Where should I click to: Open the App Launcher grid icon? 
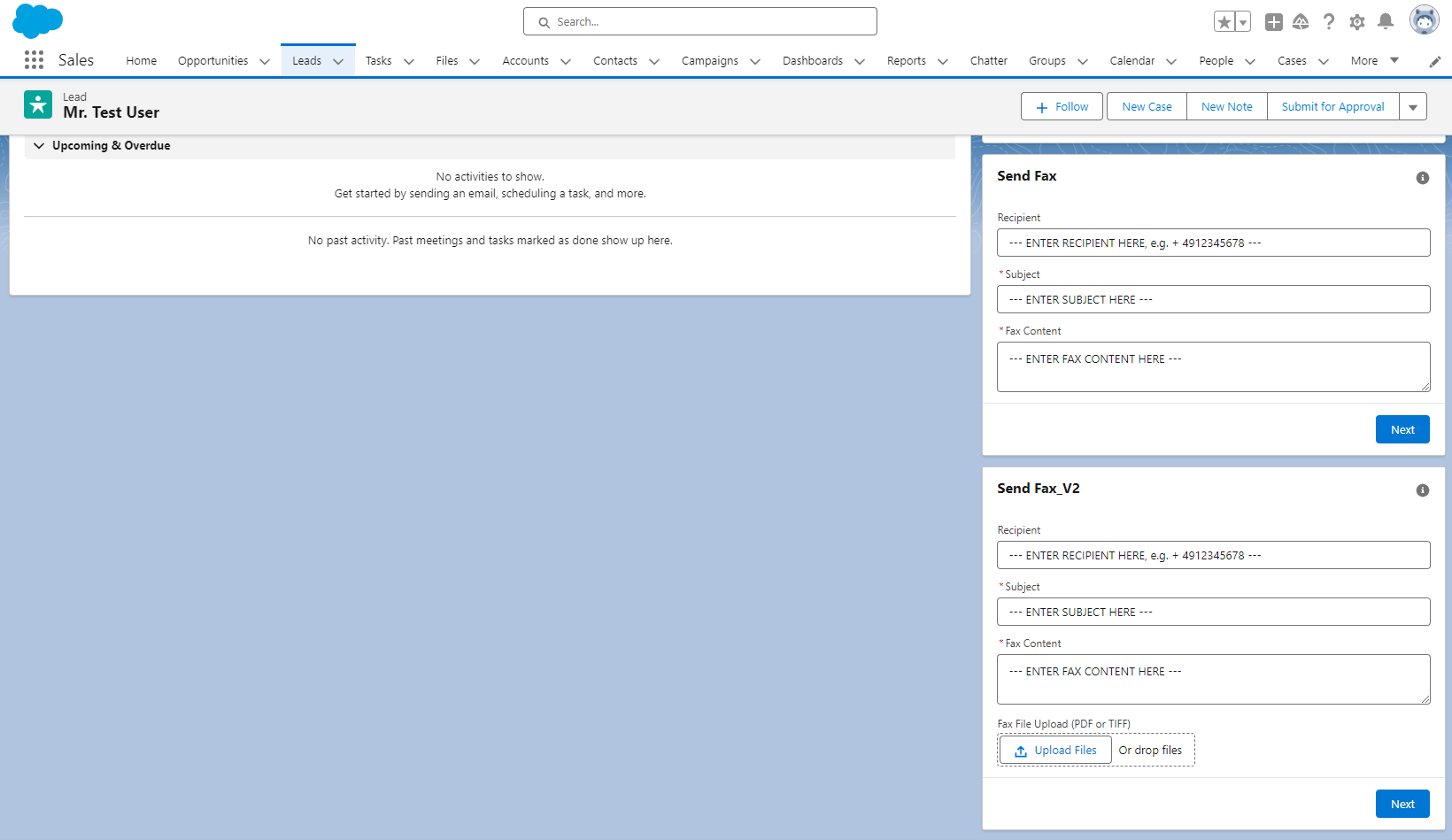pyautogui.click(x=34, y=60)
